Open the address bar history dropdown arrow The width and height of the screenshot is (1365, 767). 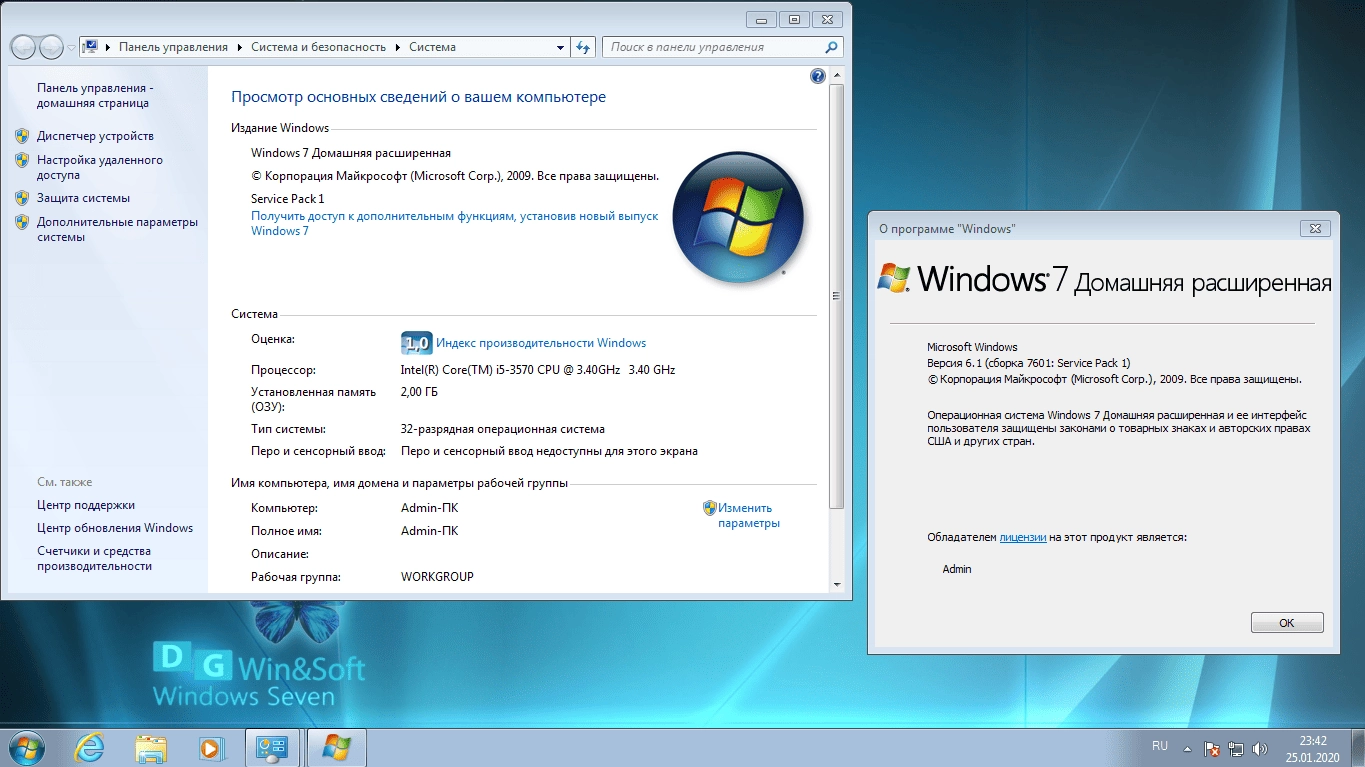(561, 47)
